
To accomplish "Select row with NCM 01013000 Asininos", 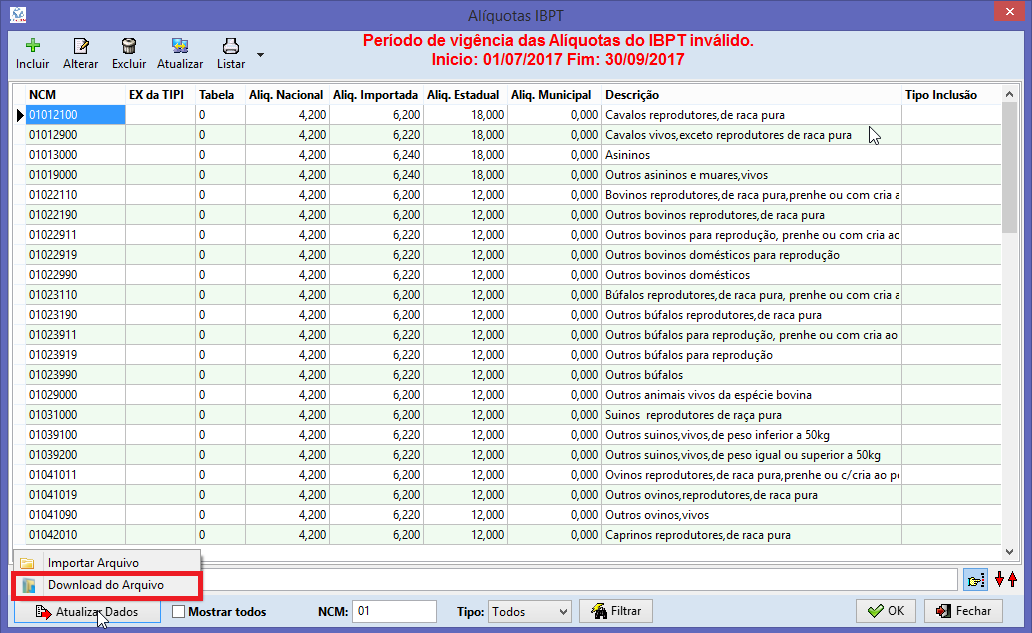I will [x=507, y=155].
